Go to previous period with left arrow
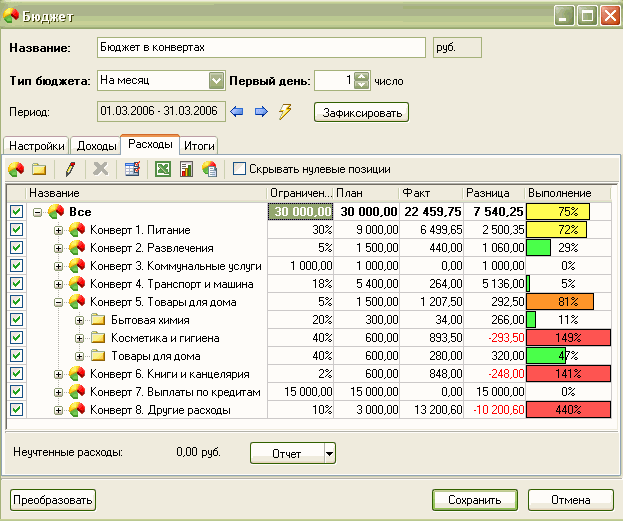Viewport: 623px width, 521px height. pyautogui.click(x=237, y=111)
